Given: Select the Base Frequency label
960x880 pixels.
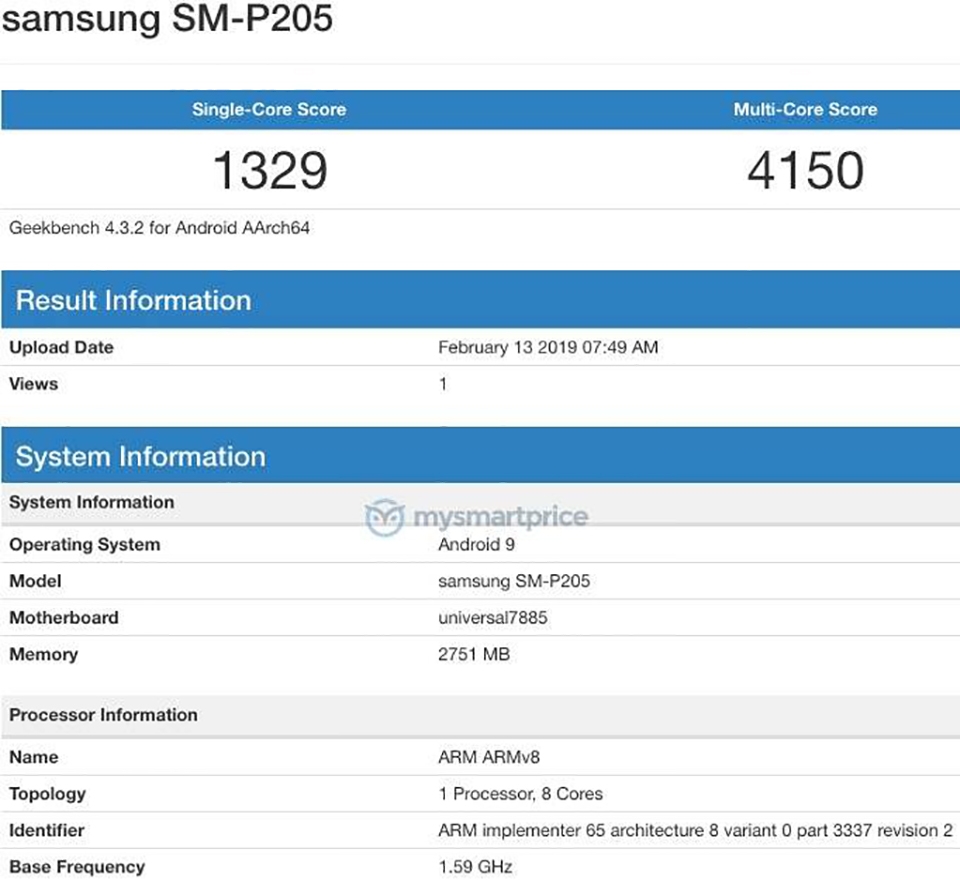Looking at the screenshot, I should click(x=77, y=867).
